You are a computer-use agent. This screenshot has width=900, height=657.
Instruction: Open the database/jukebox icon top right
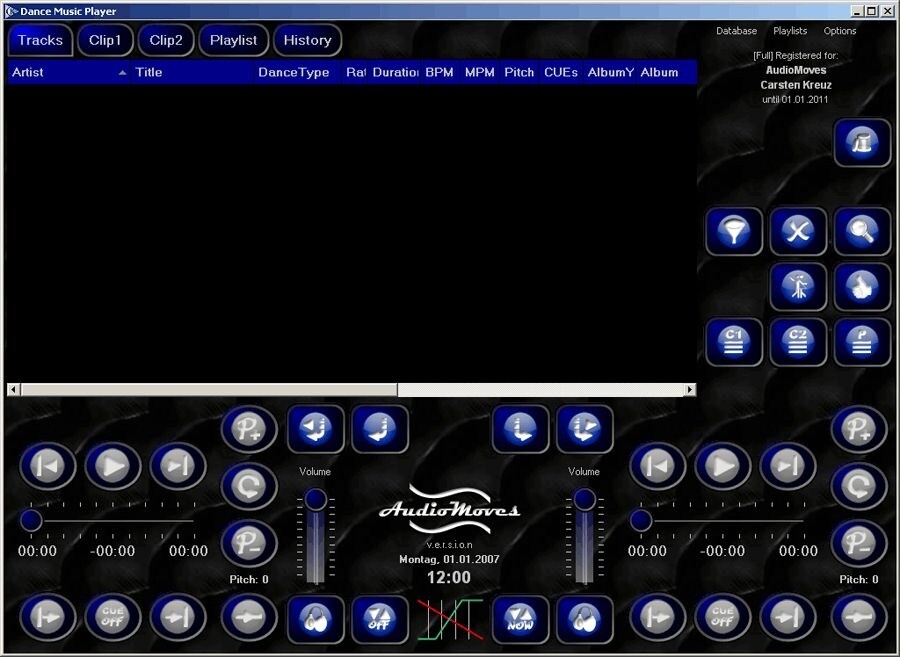click(x=861, y=142)
